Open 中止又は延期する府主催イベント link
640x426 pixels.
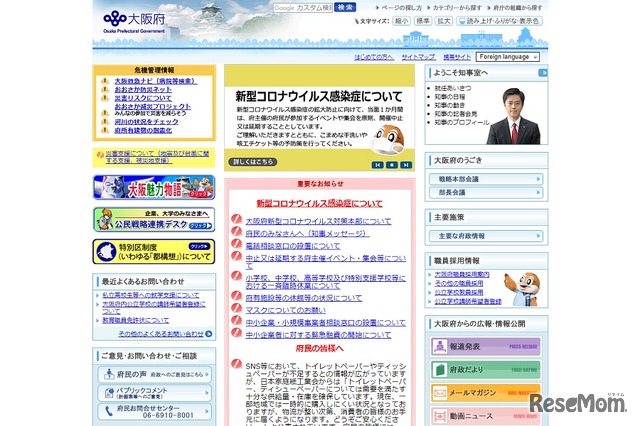326,262
